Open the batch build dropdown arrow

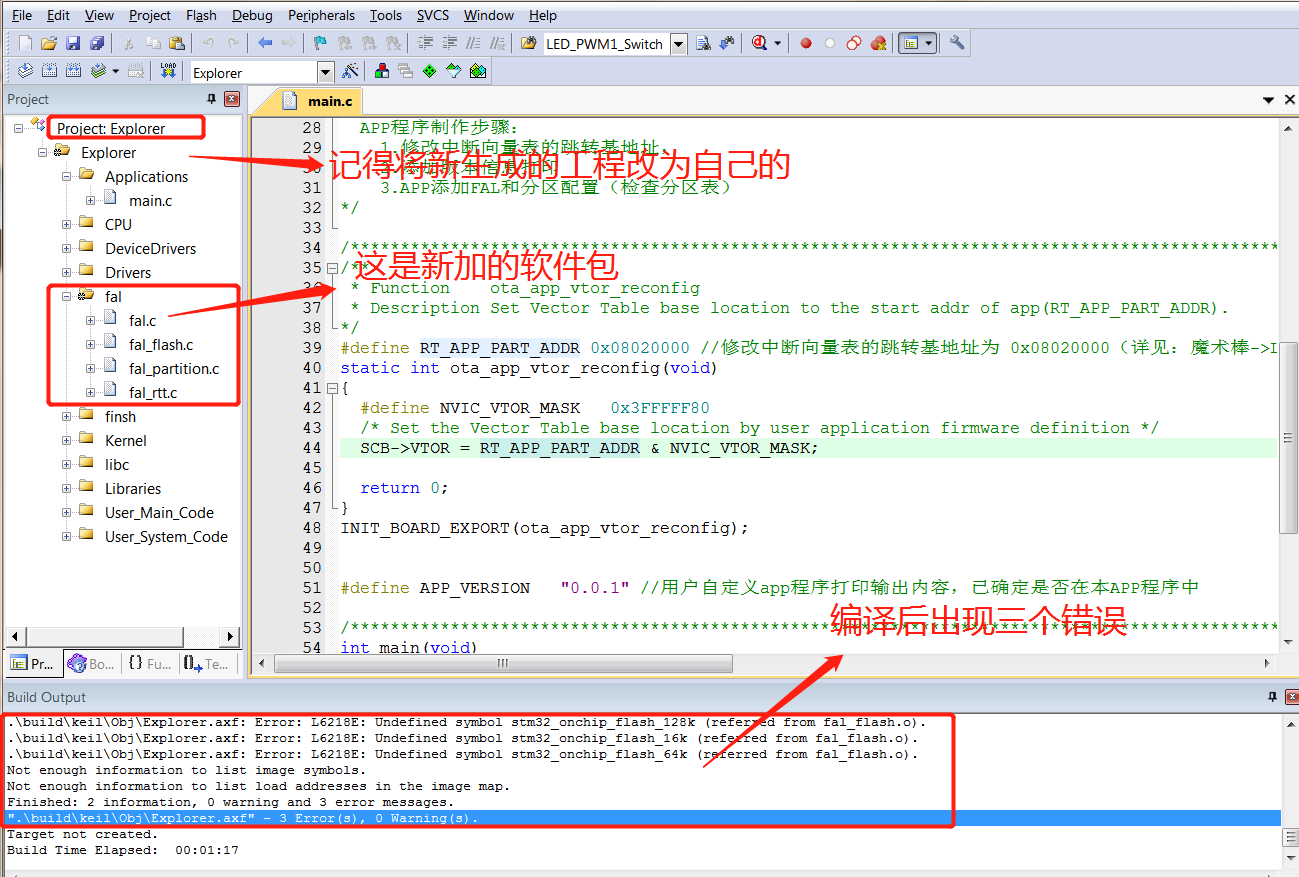[115, 72]
